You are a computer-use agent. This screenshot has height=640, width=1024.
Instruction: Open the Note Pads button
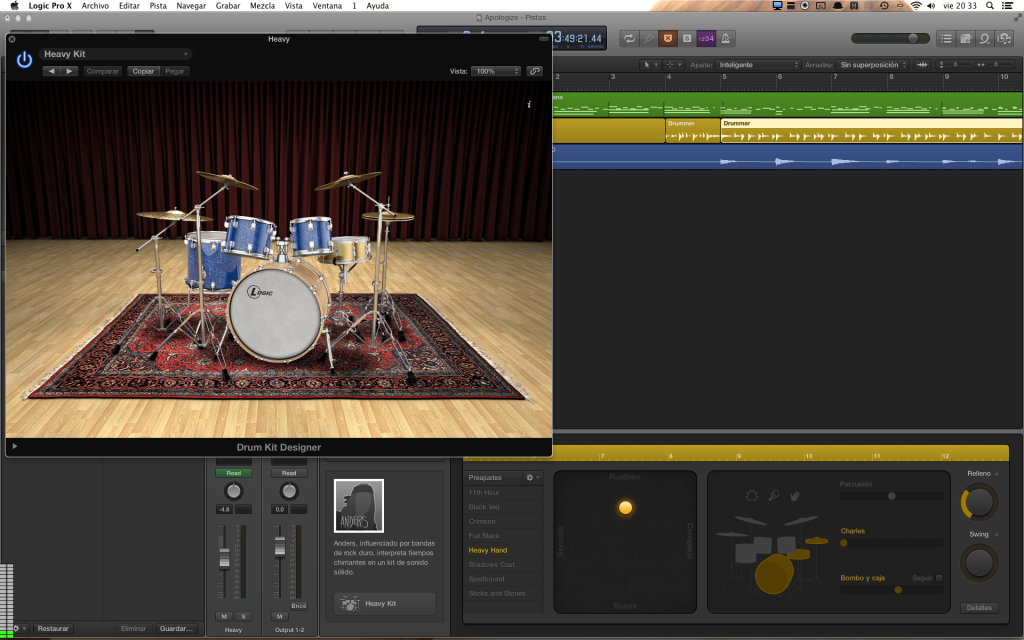point(965,39)
